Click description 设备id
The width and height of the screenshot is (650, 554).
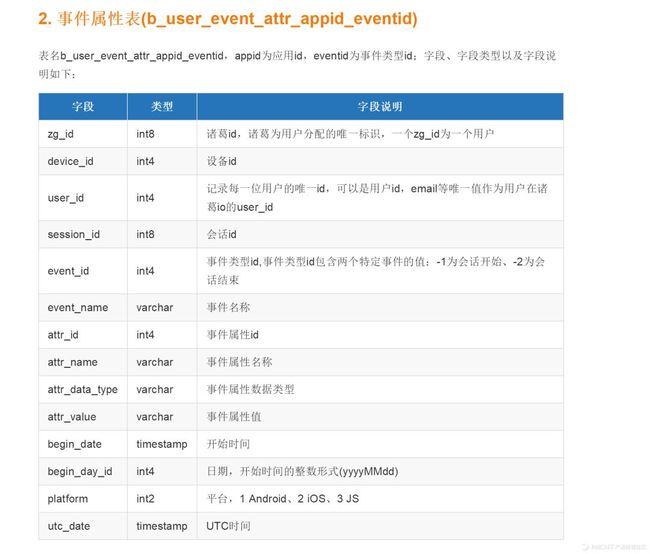click(x=222, y=161)
